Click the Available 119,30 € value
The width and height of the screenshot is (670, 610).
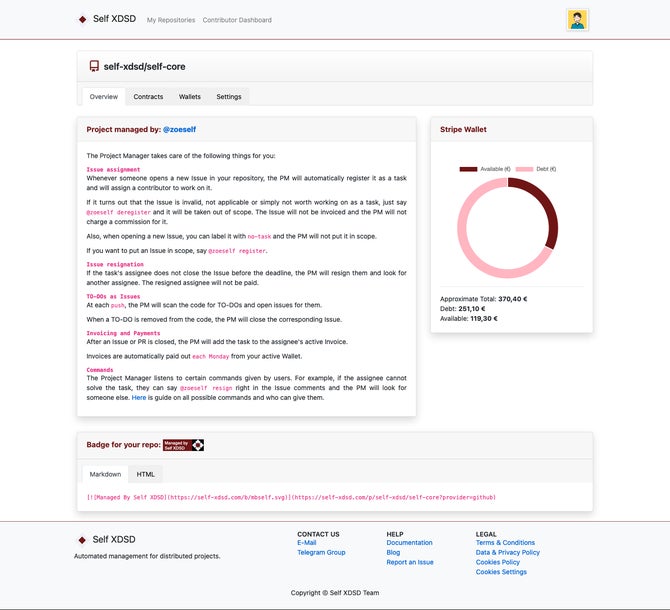pos(484,319)
